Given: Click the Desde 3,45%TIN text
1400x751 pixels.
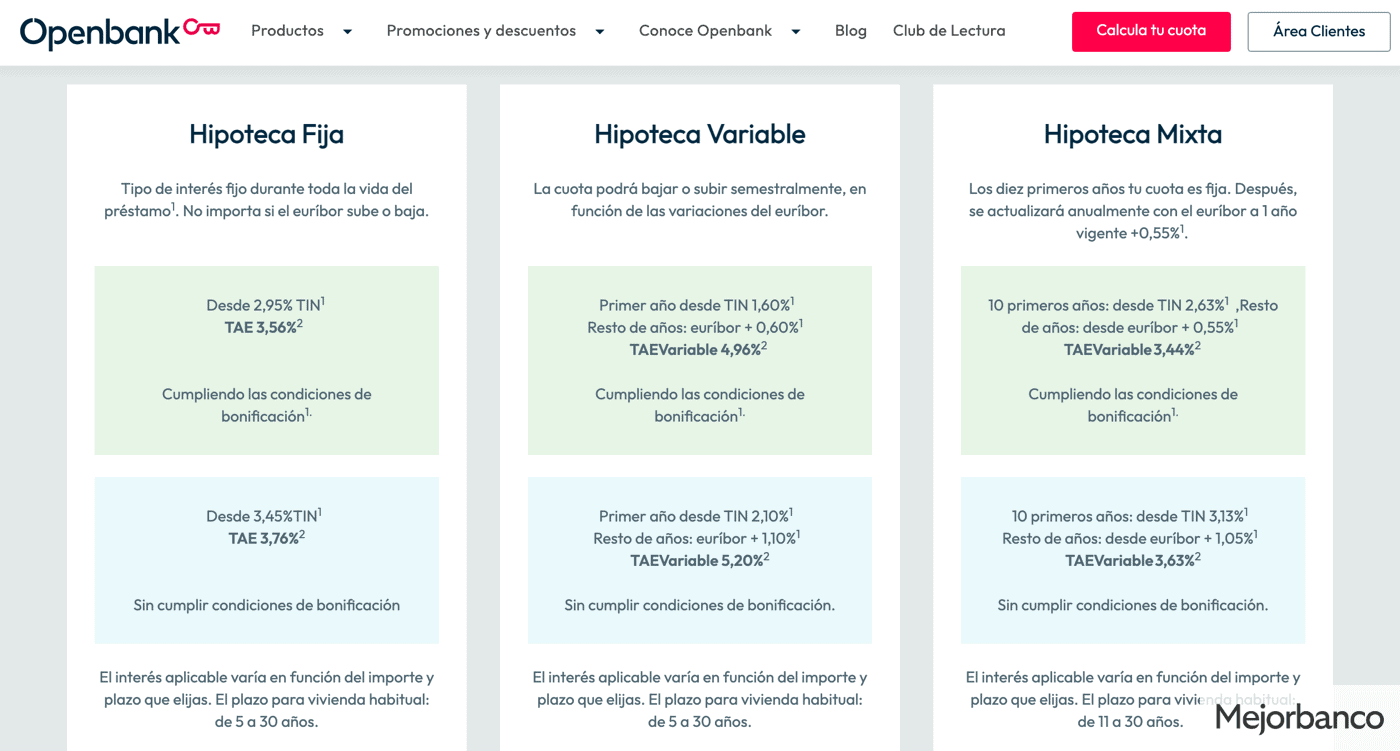Looking at the screenshot, I should pos(264,516).
